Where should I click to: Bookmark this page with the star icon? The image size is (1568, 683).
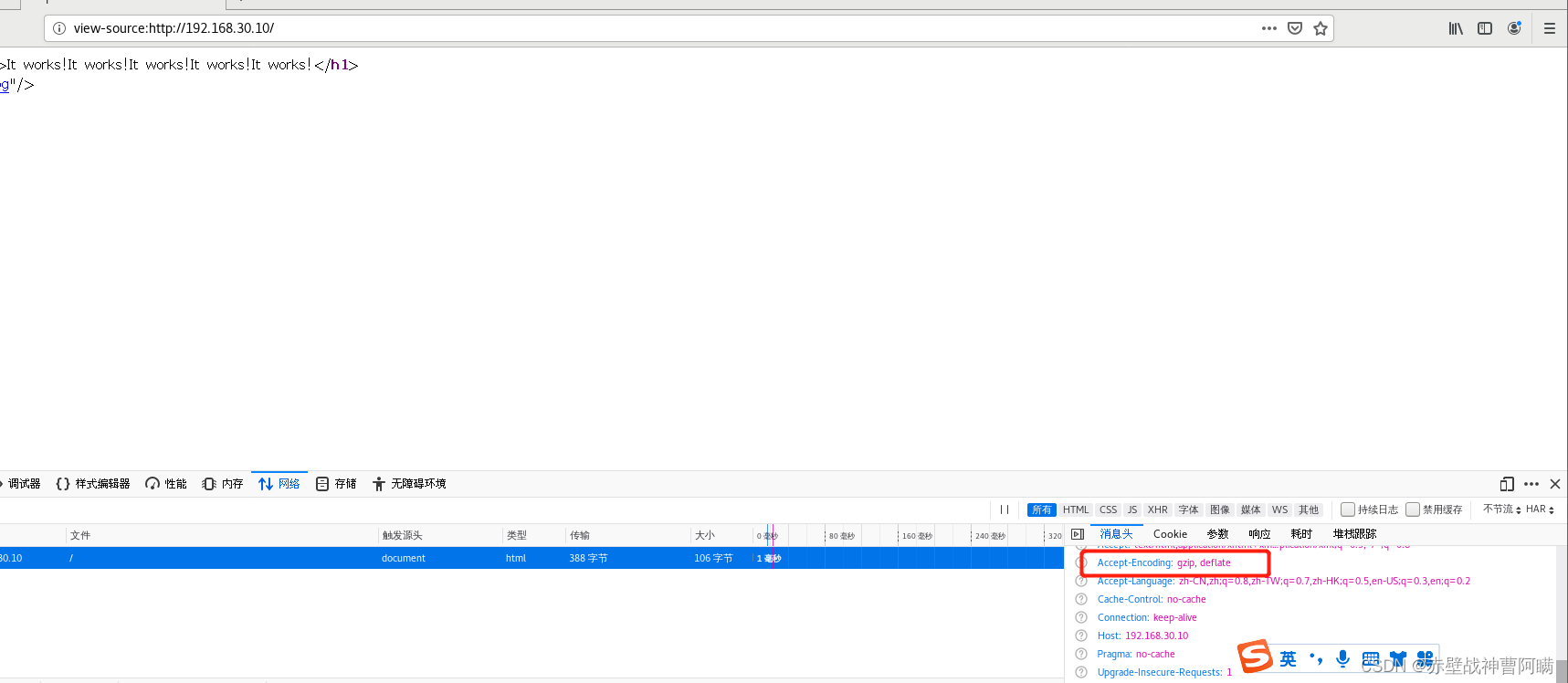[1321, 28]
